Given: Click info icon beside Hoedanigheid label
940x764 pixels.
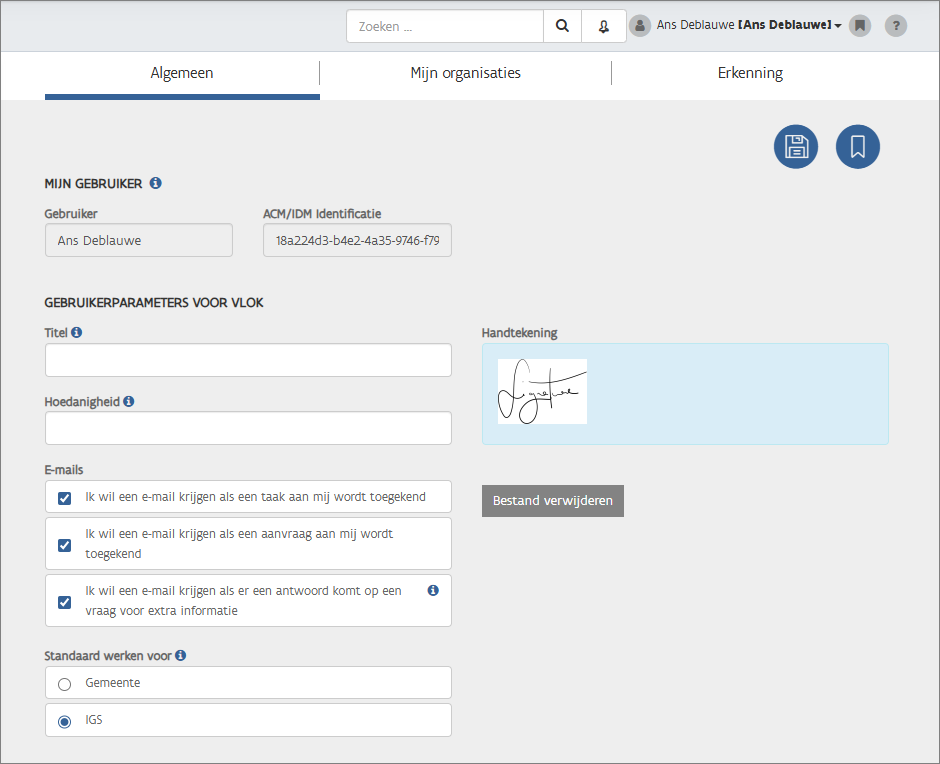Looking at the screenshot, I should [129, 401].
